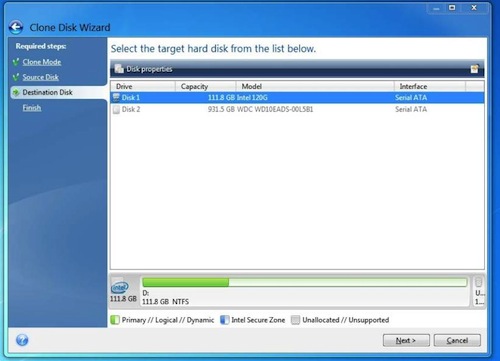The width and height of the screenshot is (500, 361).
Task: Sort by the Drive column header
Action: point(143,86)
